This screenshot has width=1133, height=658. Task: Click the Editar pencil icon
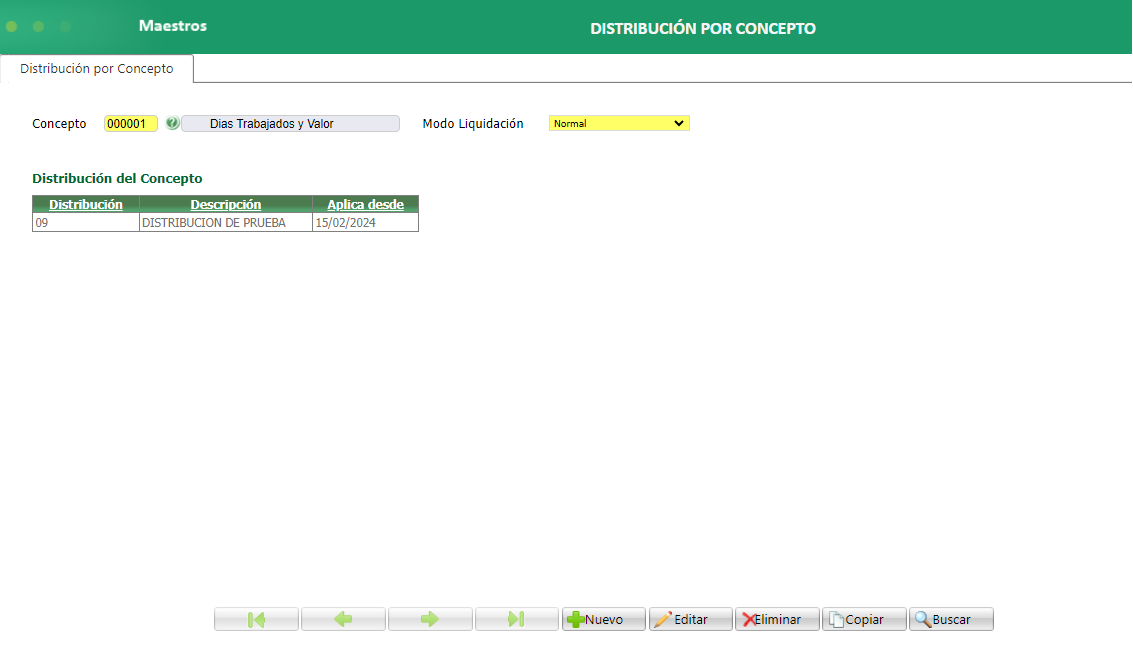(665, 618)
